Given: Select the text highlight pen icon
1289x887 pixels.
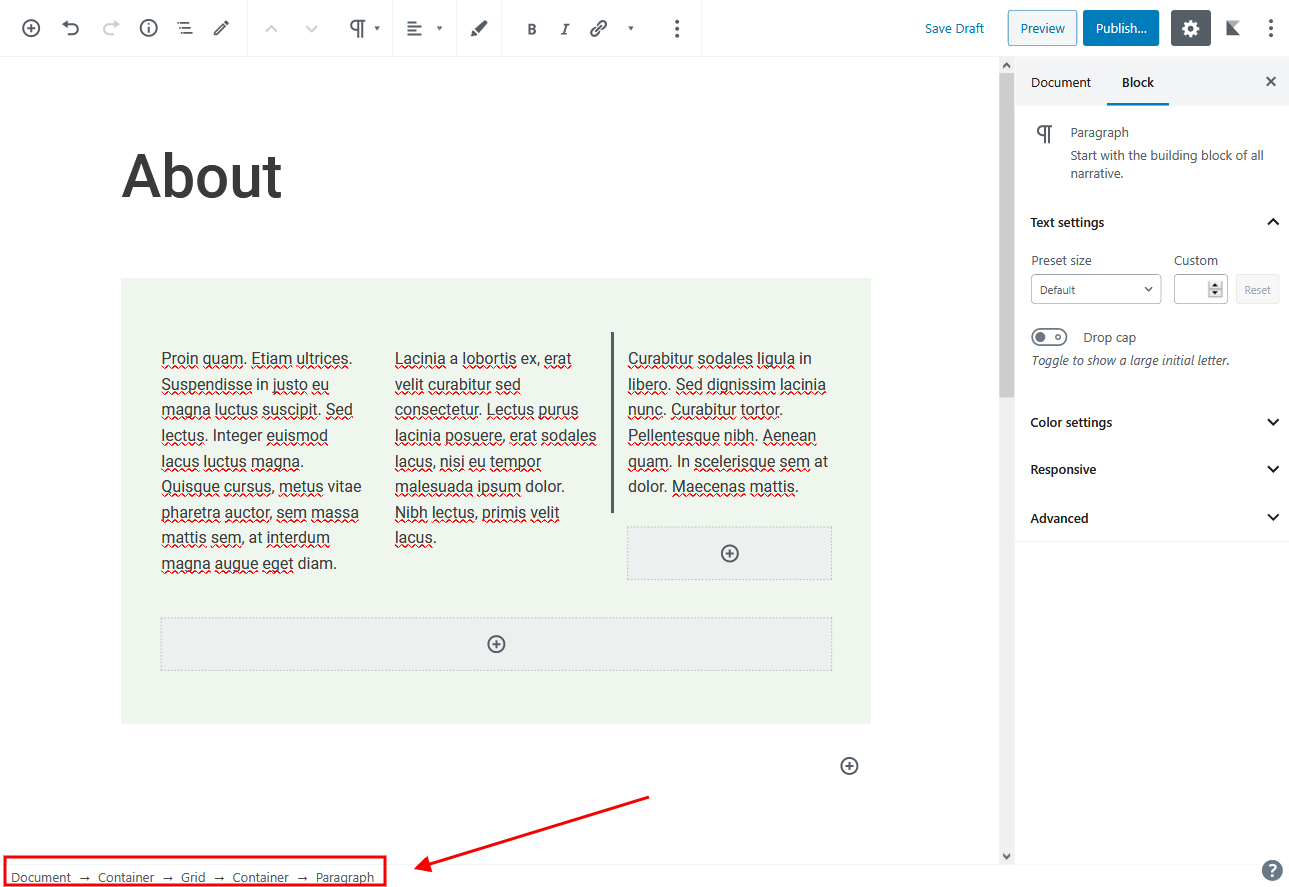Looking at the screenshot, I should click(x=478, y=28).
